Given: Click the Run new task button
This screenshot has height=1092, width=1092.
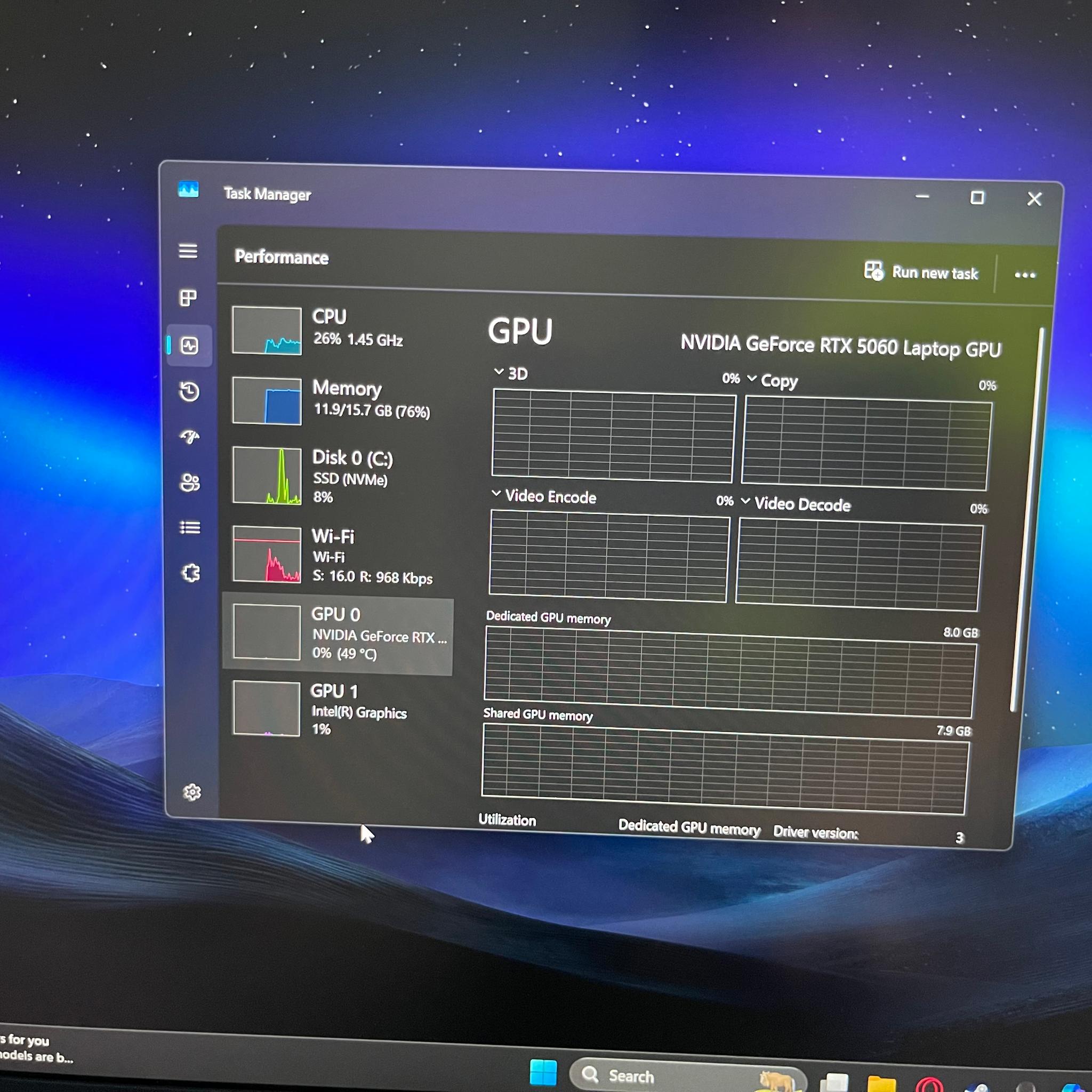Looking at the screenshot, I should pos(921,272).
